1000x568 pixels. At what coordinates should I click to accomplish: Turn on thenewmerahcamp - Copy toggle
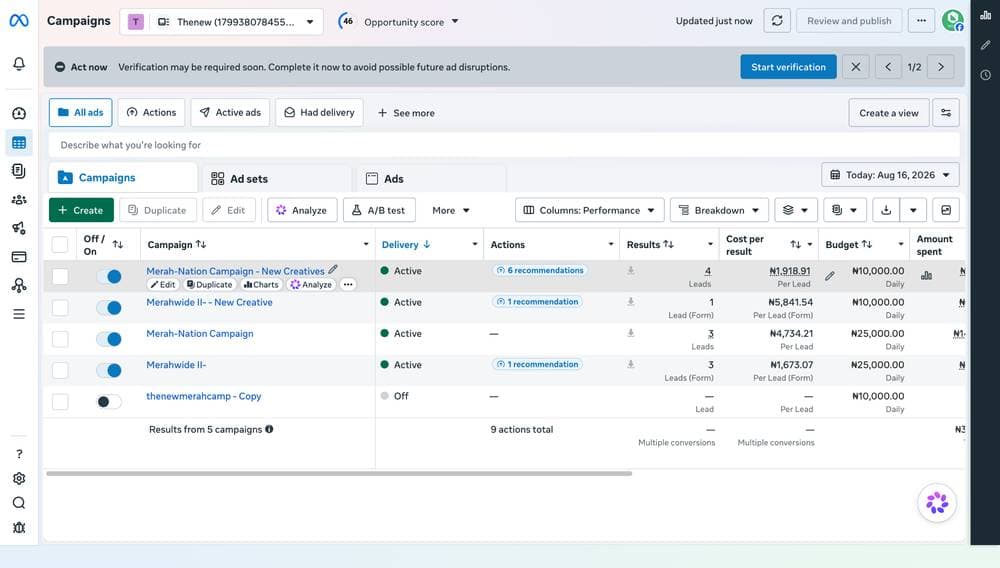[109, 401]
